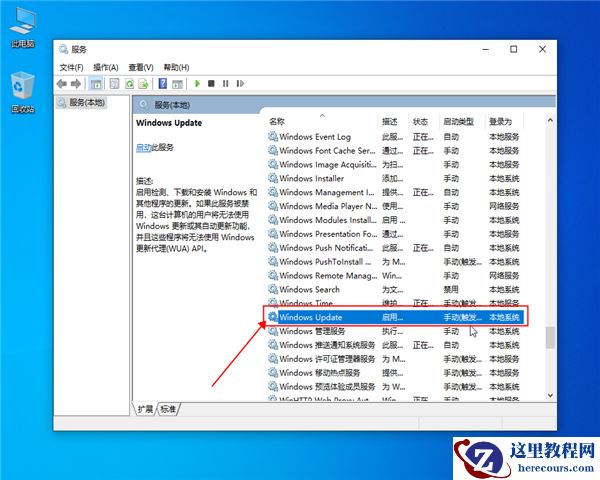The image size is (600, 480).
Task: Switch to the 标准 tab
Action: 168,409
